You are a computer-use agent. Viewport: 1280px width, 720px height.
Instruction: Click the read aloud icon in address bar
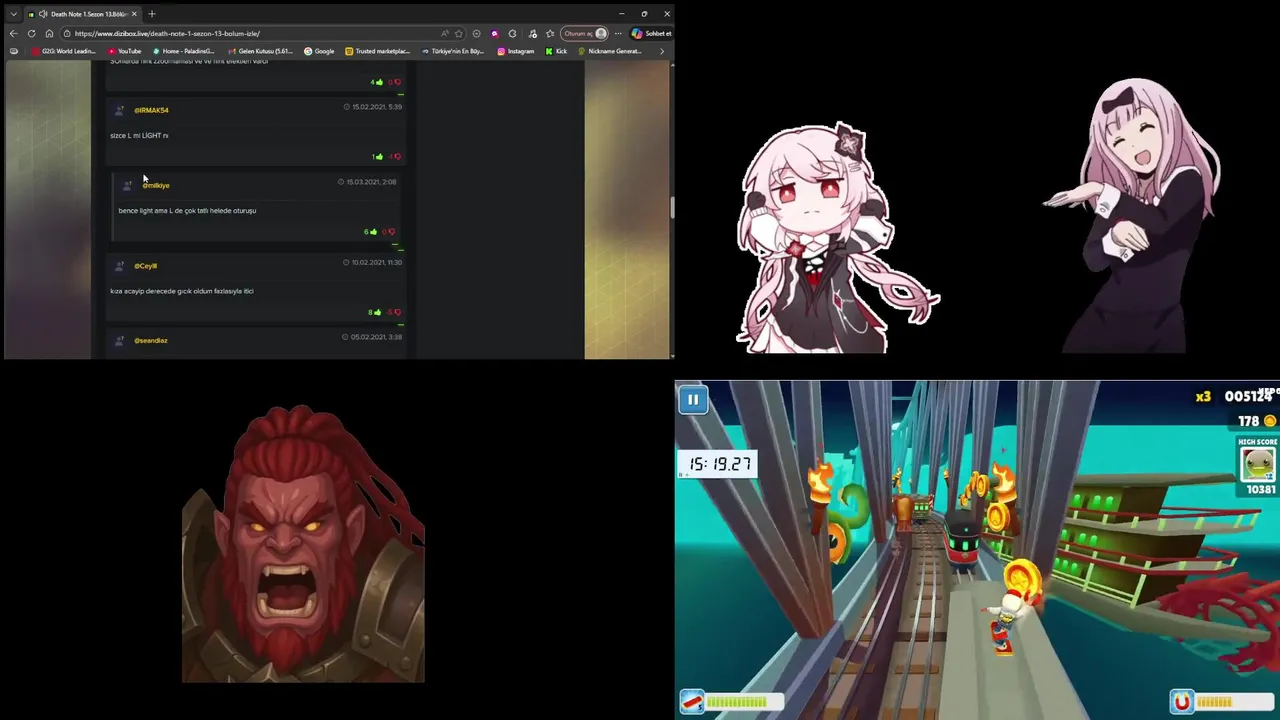(445, 33)
